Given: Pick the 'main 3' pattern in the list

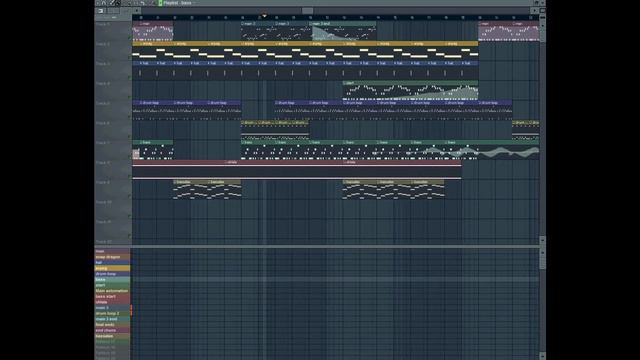Looking at the screenshot, I should click(112, 308).
